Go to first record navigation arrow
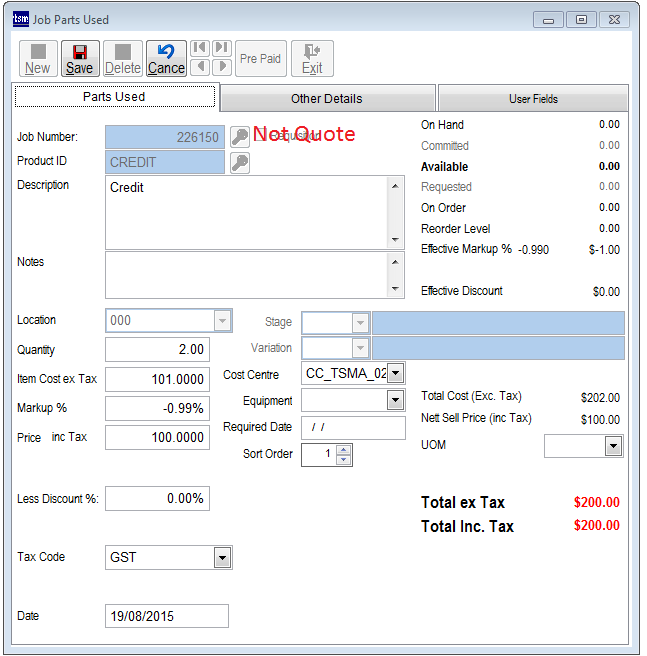 pyautogui.click(x=199, y=48)
